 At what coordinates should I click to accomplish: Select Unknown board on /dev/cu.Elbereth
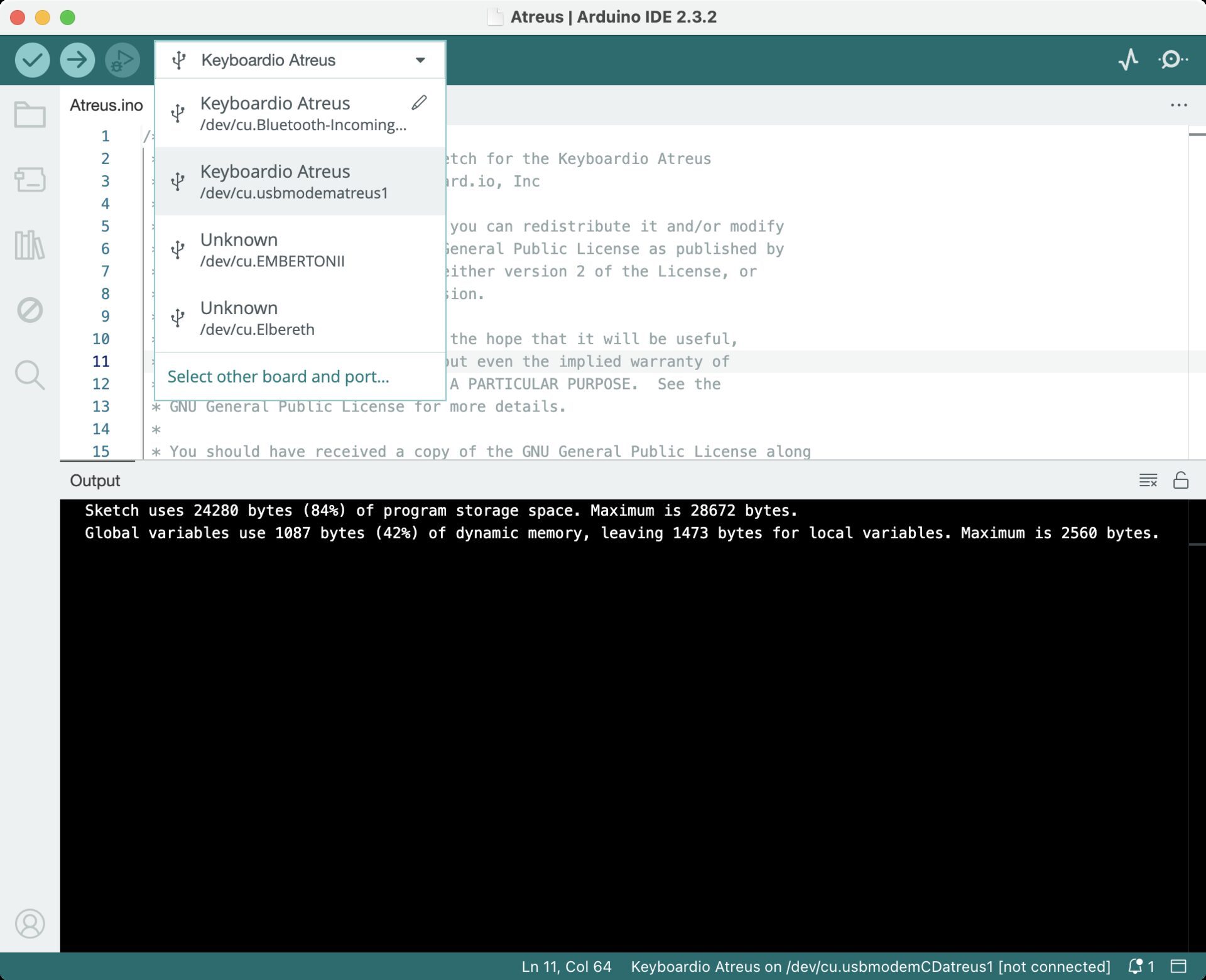click(300, 318)
